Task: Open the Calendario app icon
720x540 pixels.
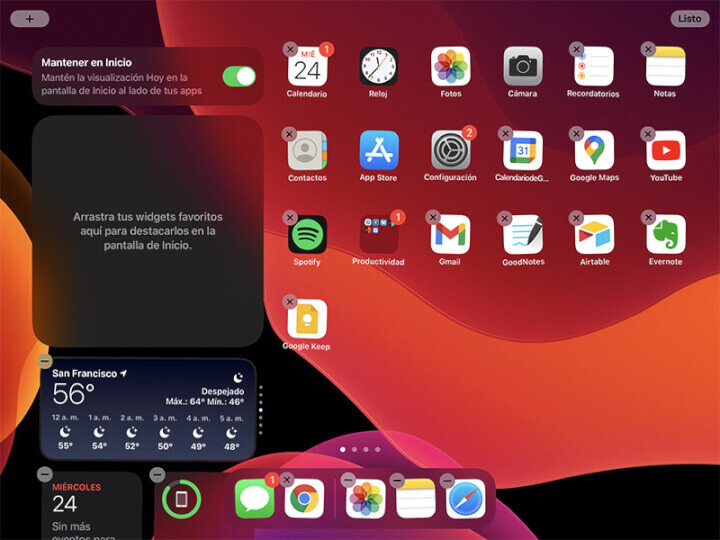Action: coord(307,67)
